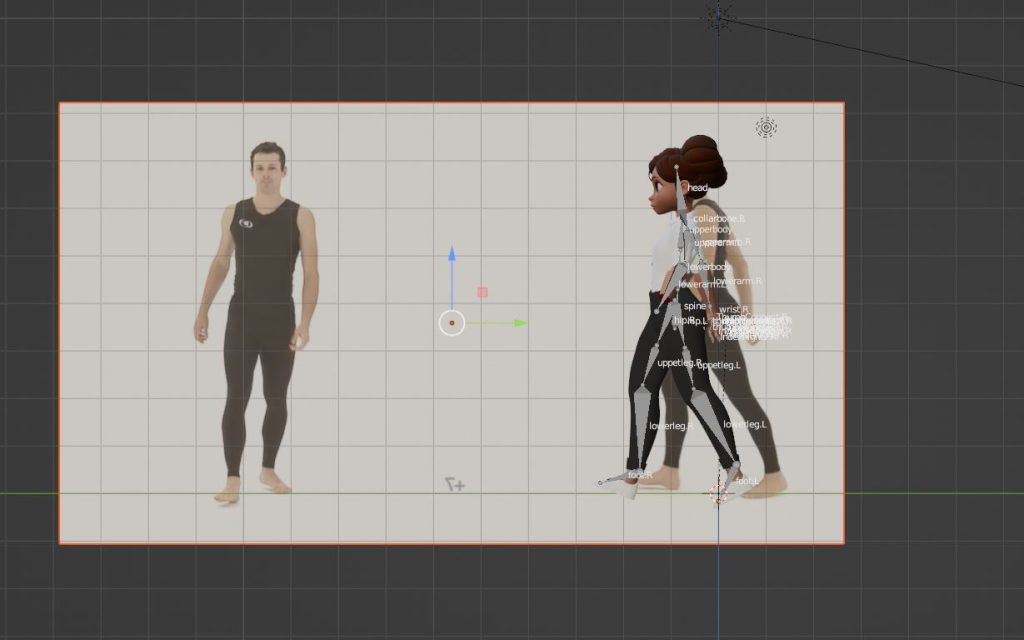Select the collarbone.R bone
This screenshot has width=1024, height=640.
[x=719, y=218]
